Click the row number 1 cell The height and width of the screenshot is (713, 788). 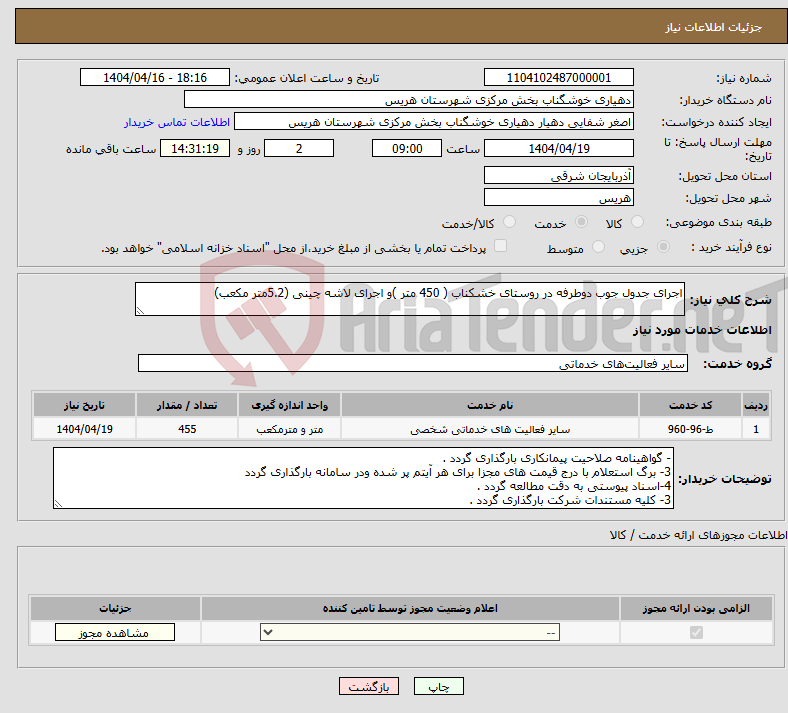(756, 429)
